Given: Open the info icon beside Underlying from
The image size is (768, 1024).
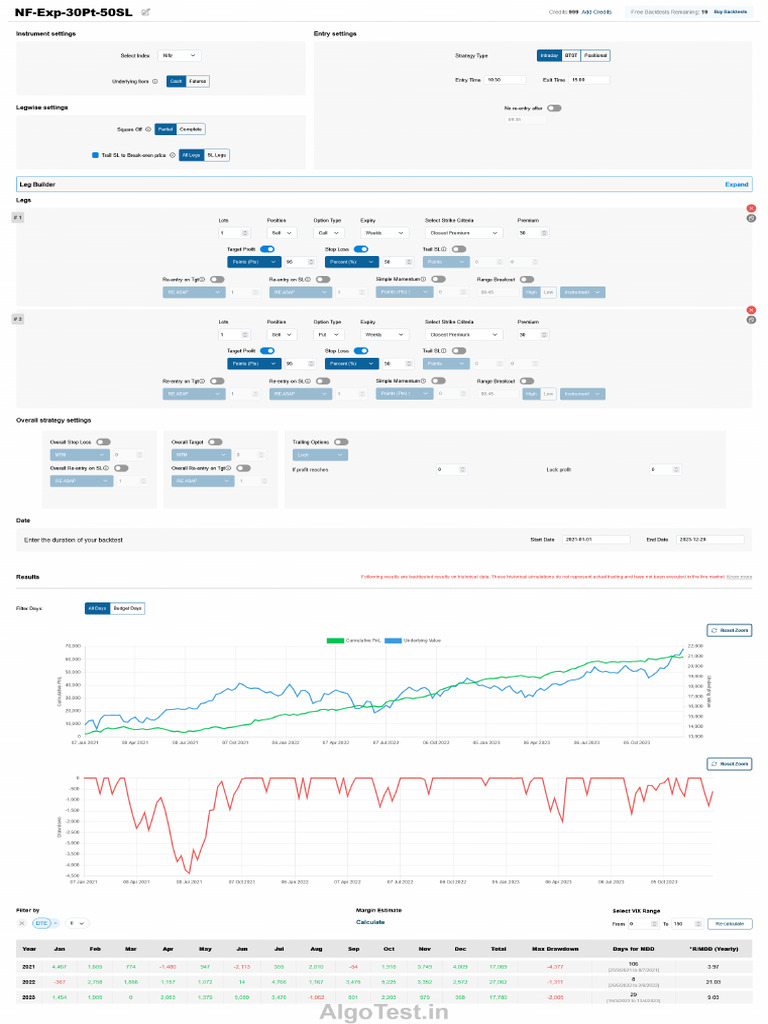Looking at the screenshot, I should tap(155, 82).
